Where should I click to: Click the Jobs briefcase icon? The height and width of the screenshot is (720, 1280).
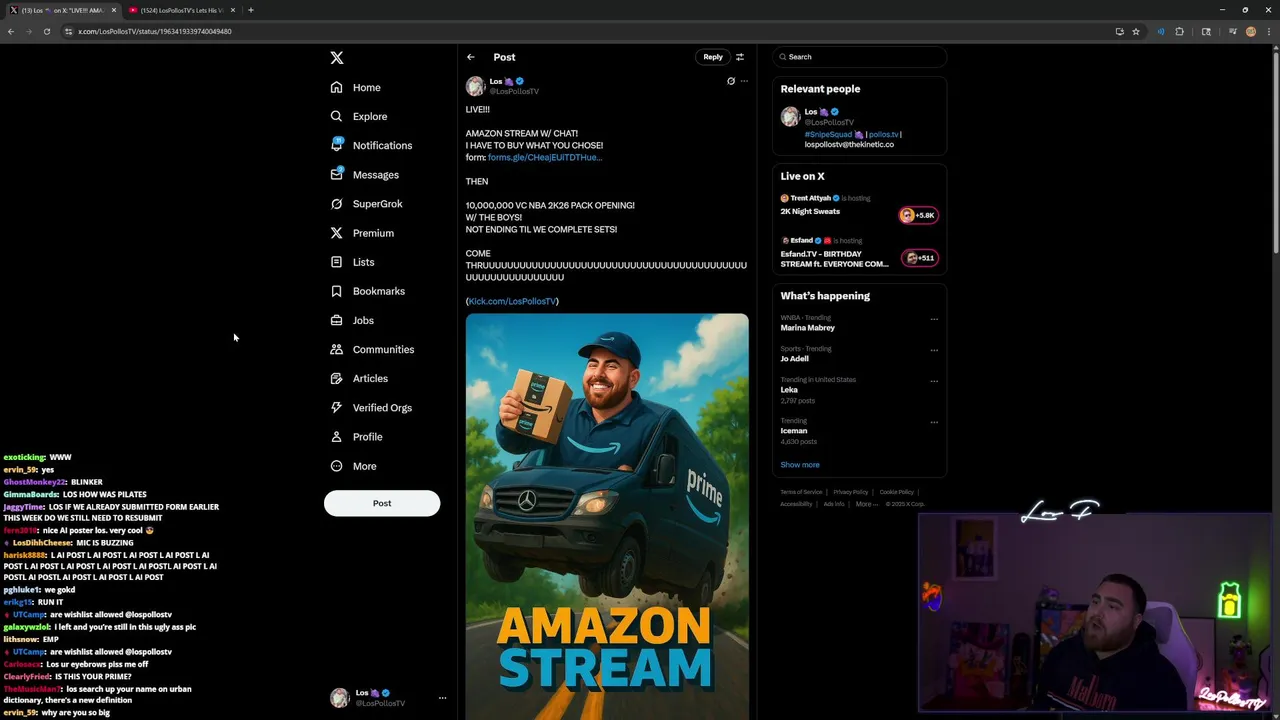tap(337, 320)
